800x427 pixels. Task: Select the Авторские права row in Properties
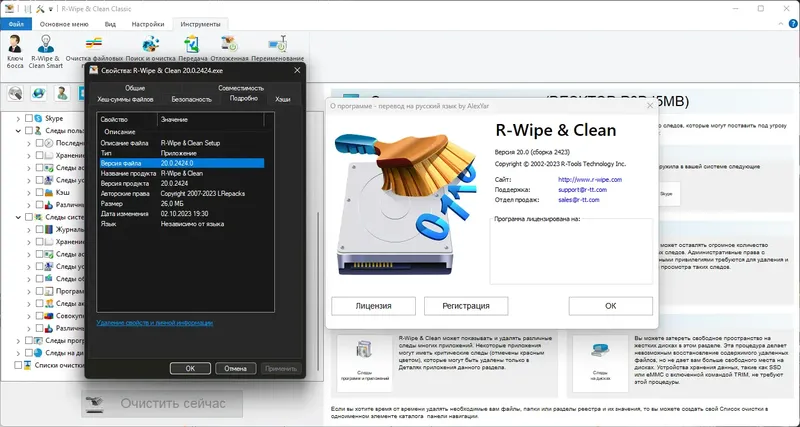182,193
